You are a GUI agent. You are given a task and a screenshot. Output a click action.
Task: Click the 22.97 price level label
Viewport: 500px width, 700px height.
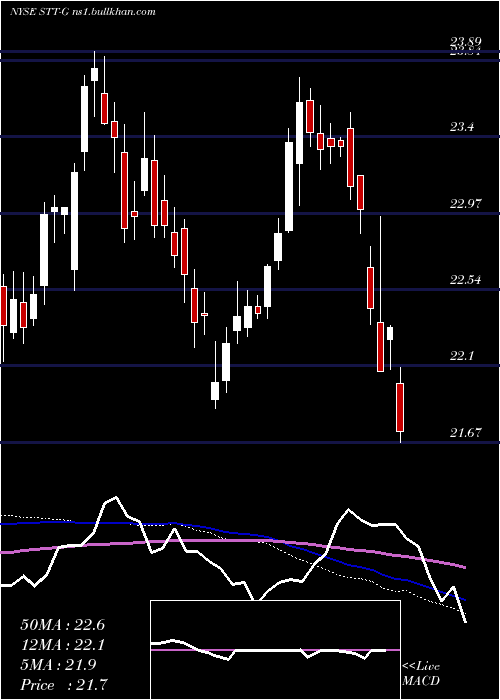(466, 204)
